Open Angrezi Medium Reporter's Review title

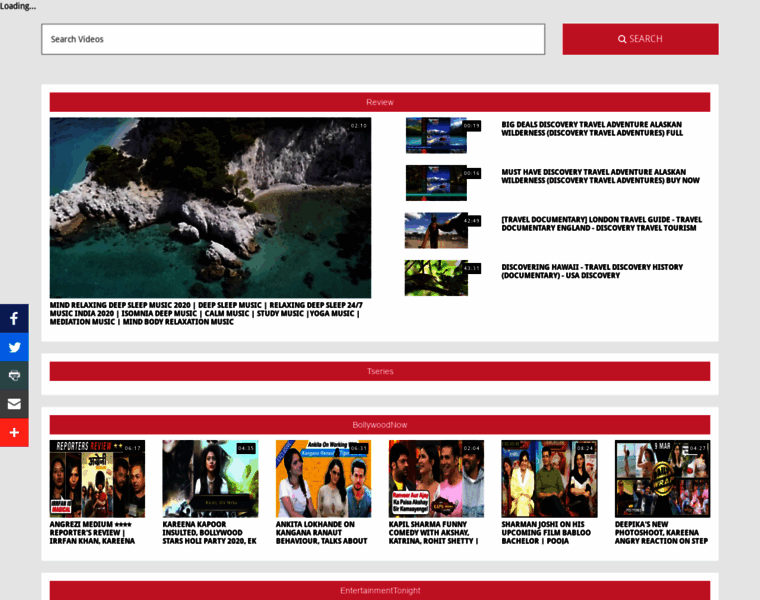(93, 532)
